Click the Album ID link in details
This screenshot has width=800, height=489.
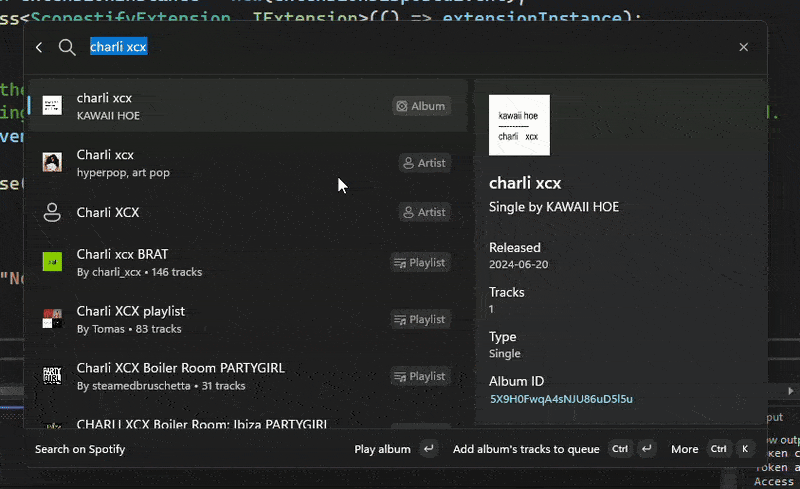[x=560, y=399]
